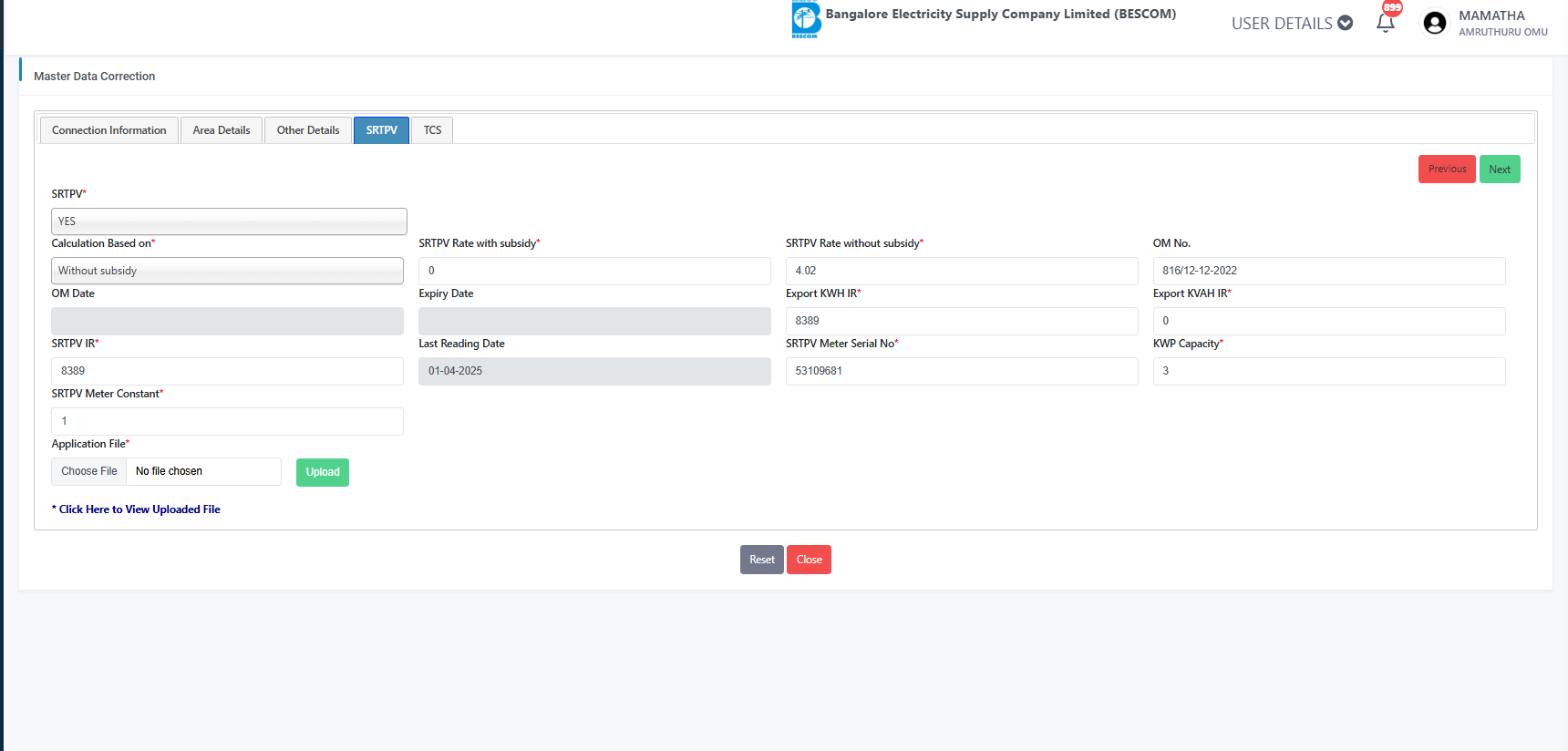
Task: Focus the SRTPV Meter Serial No field
Action: [961, 371]
